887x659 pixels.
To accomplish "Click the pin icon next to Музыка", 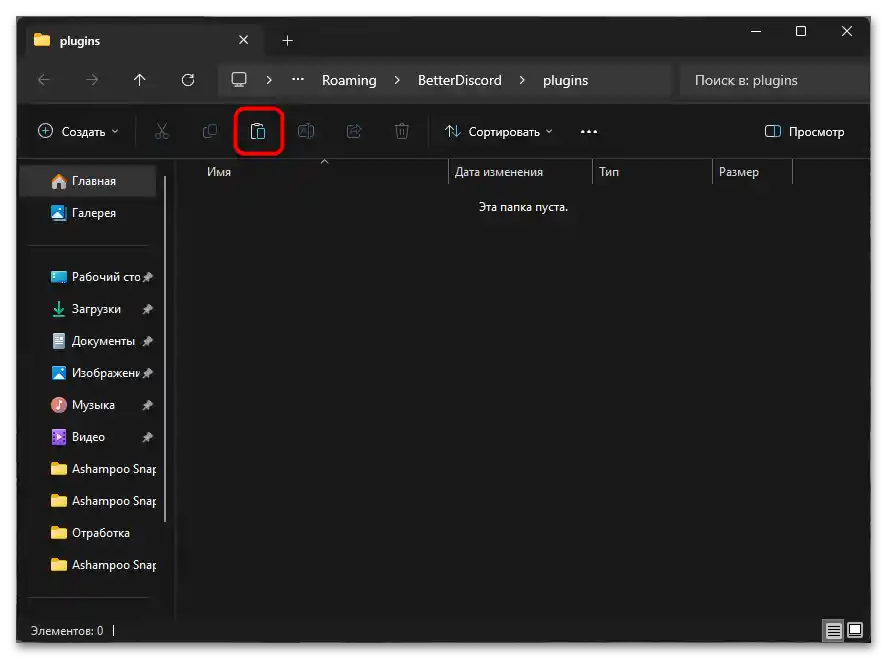I will tap(148, 405).
